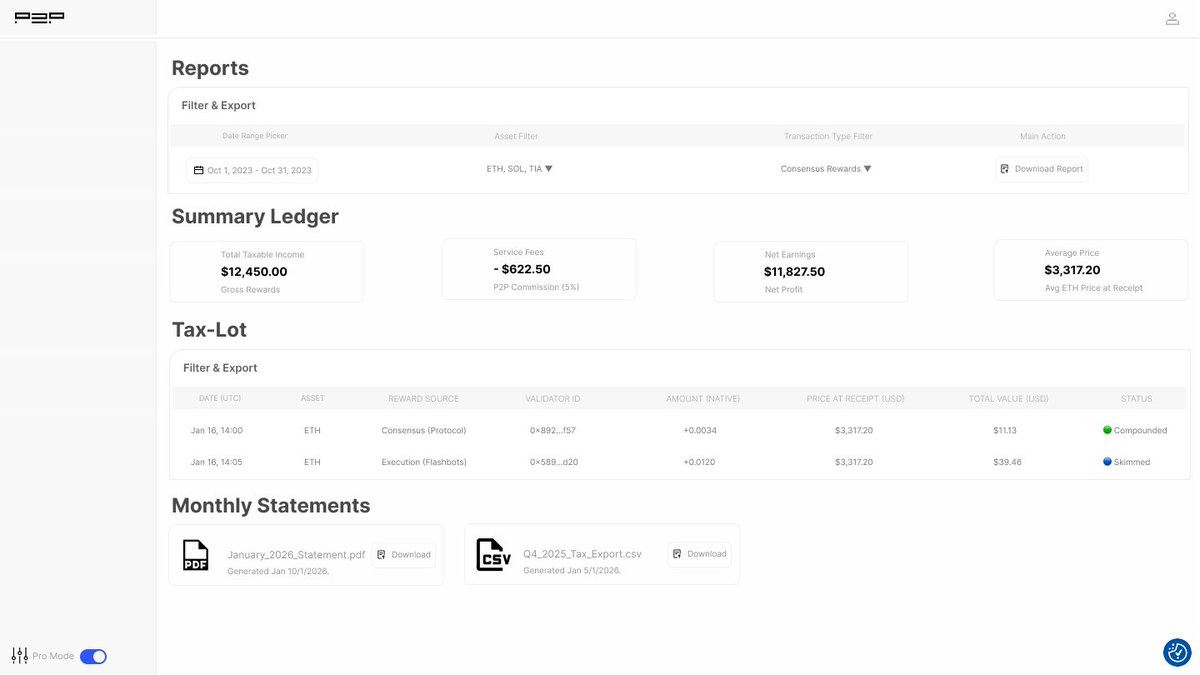1200x675 pixels.
Task: Click the Download Report button
Action: 1041,169
